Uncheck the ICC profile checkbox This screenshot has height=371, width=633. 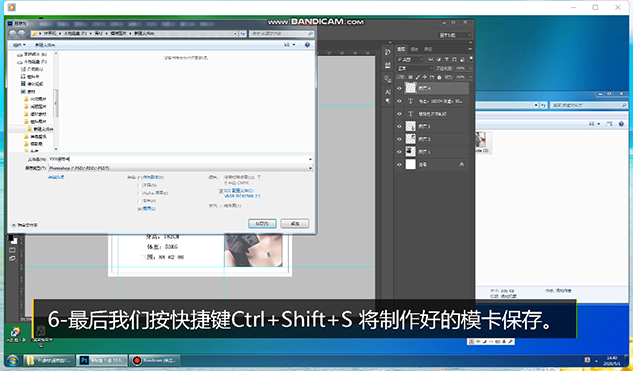point(221,191)
